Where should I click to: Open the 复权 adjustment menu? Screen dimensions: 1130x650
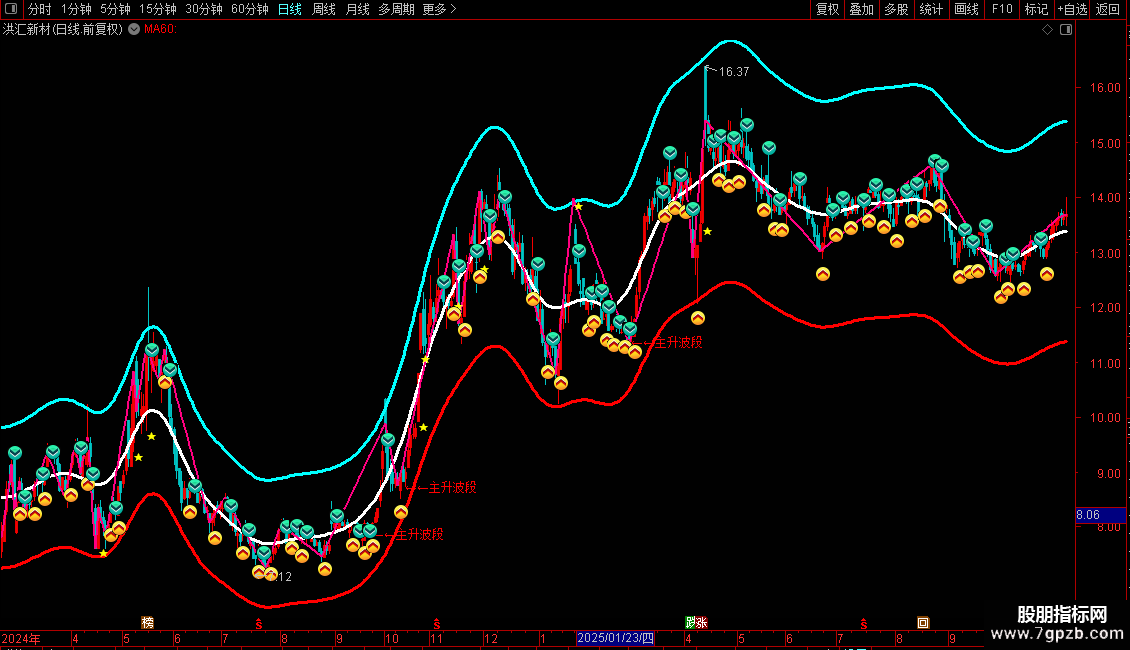point(827,9)
